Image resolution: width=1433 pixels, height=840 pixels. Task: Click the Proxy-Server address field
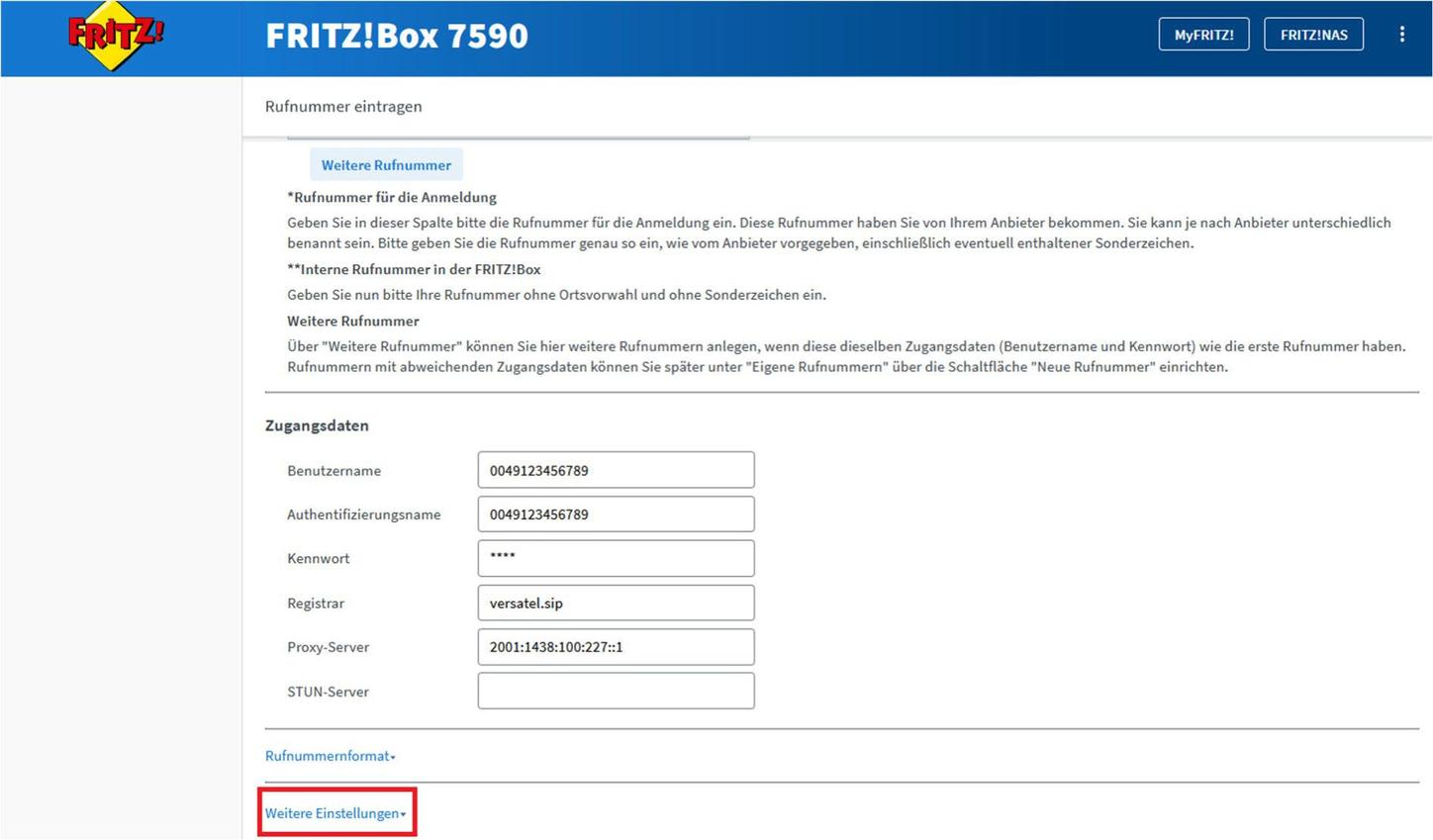point(616,646)
